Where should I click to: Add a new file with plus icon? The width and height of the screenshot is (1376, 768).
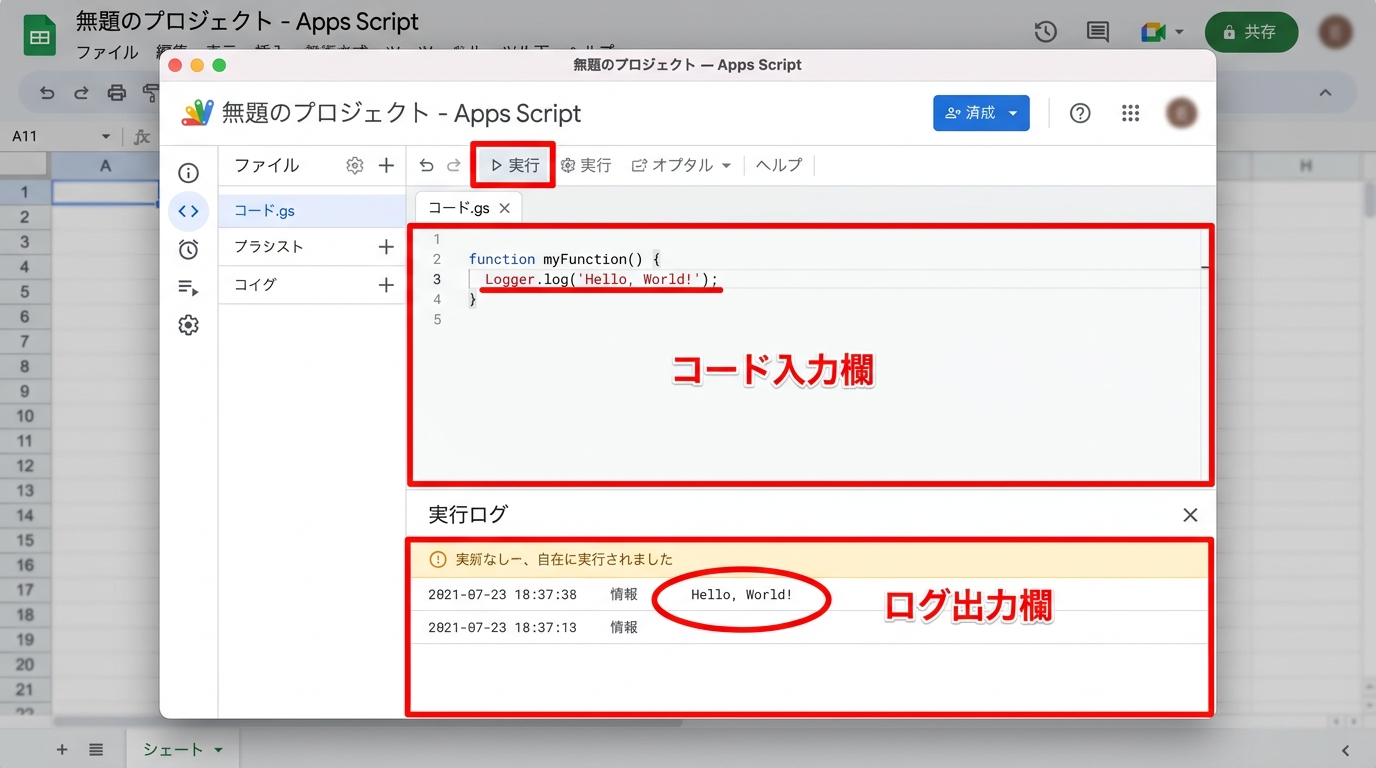pyautogui.click(x=386, y=166)
